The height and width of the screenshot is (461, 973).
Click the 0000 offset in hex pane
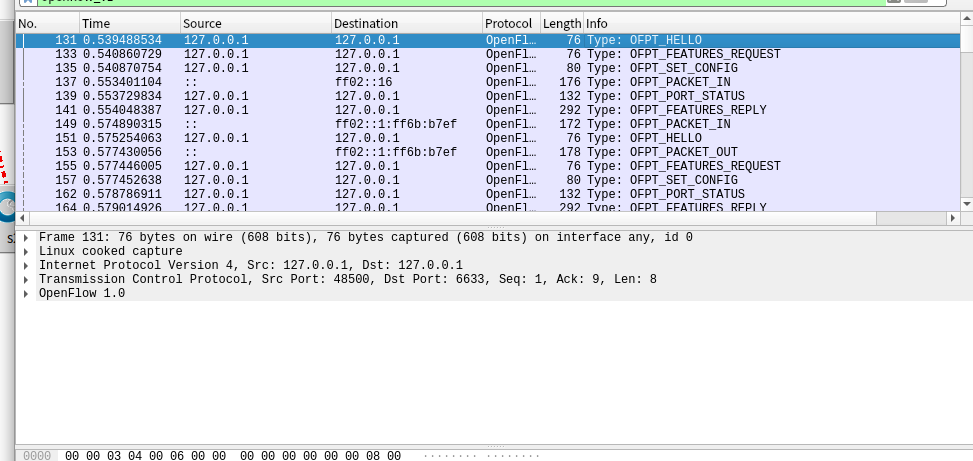coord(37,456)
